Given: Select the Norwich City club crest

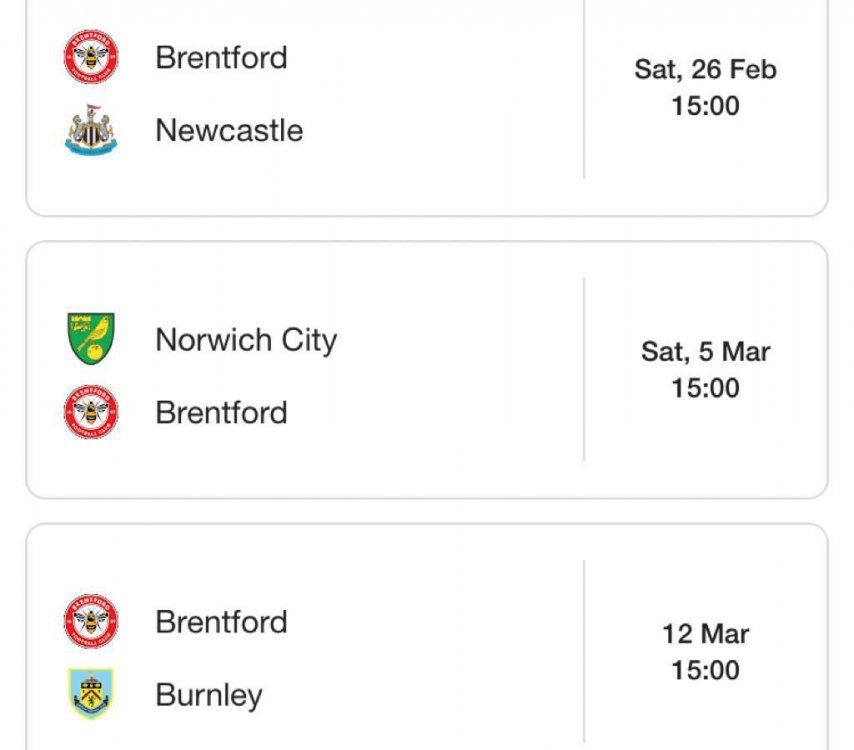Looking at the screenshot, I should click(91, 339).
